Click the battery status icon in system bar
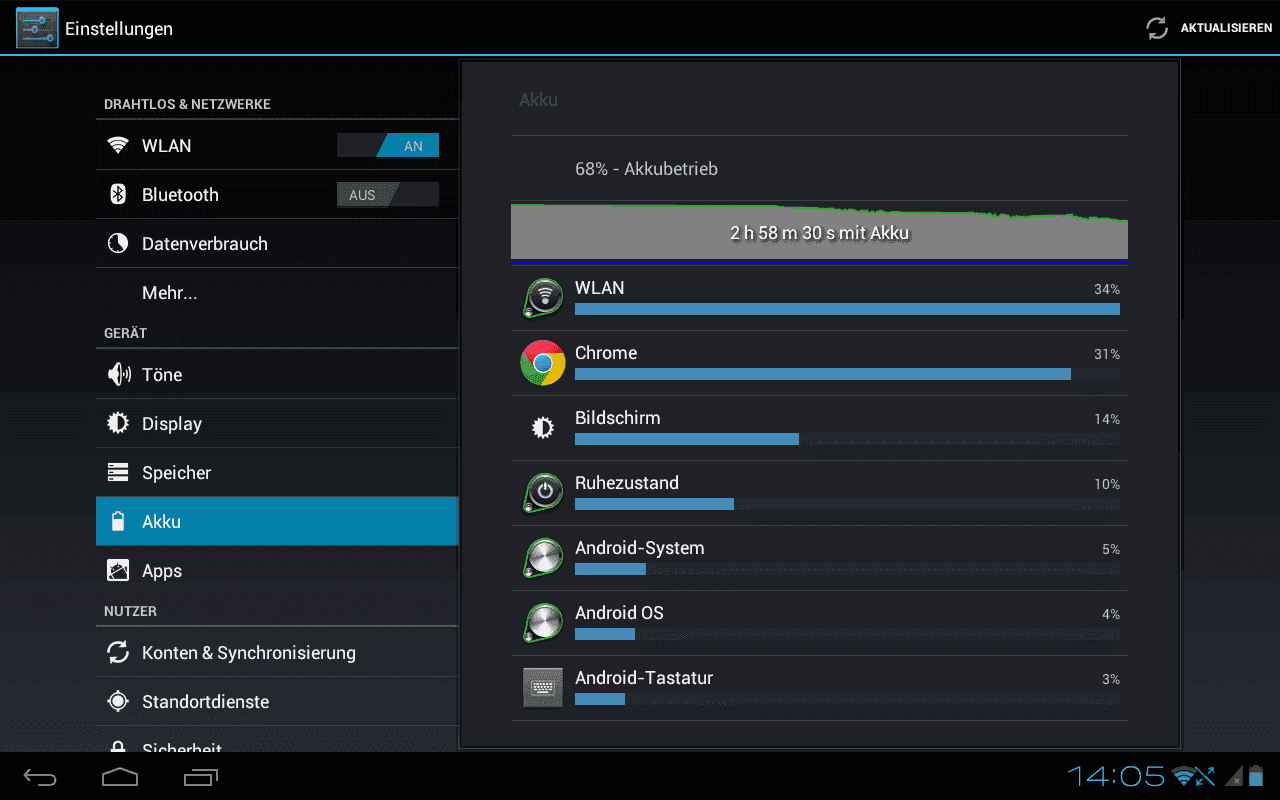The width and height of the screenshot is (1280, 800). pyautogui.click(x=1256, y=776)
